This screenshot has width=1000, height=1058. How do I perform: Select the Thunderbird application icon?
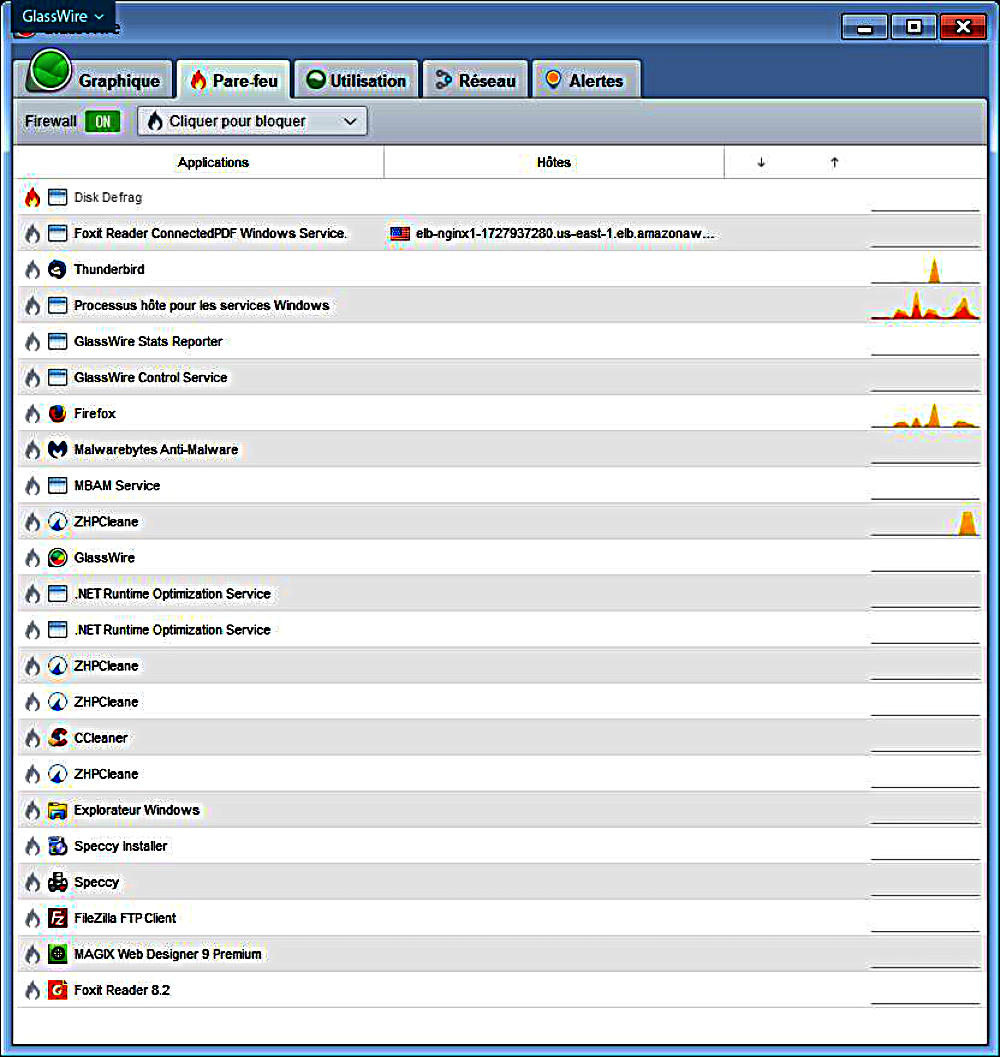click(x=58, y=270)
